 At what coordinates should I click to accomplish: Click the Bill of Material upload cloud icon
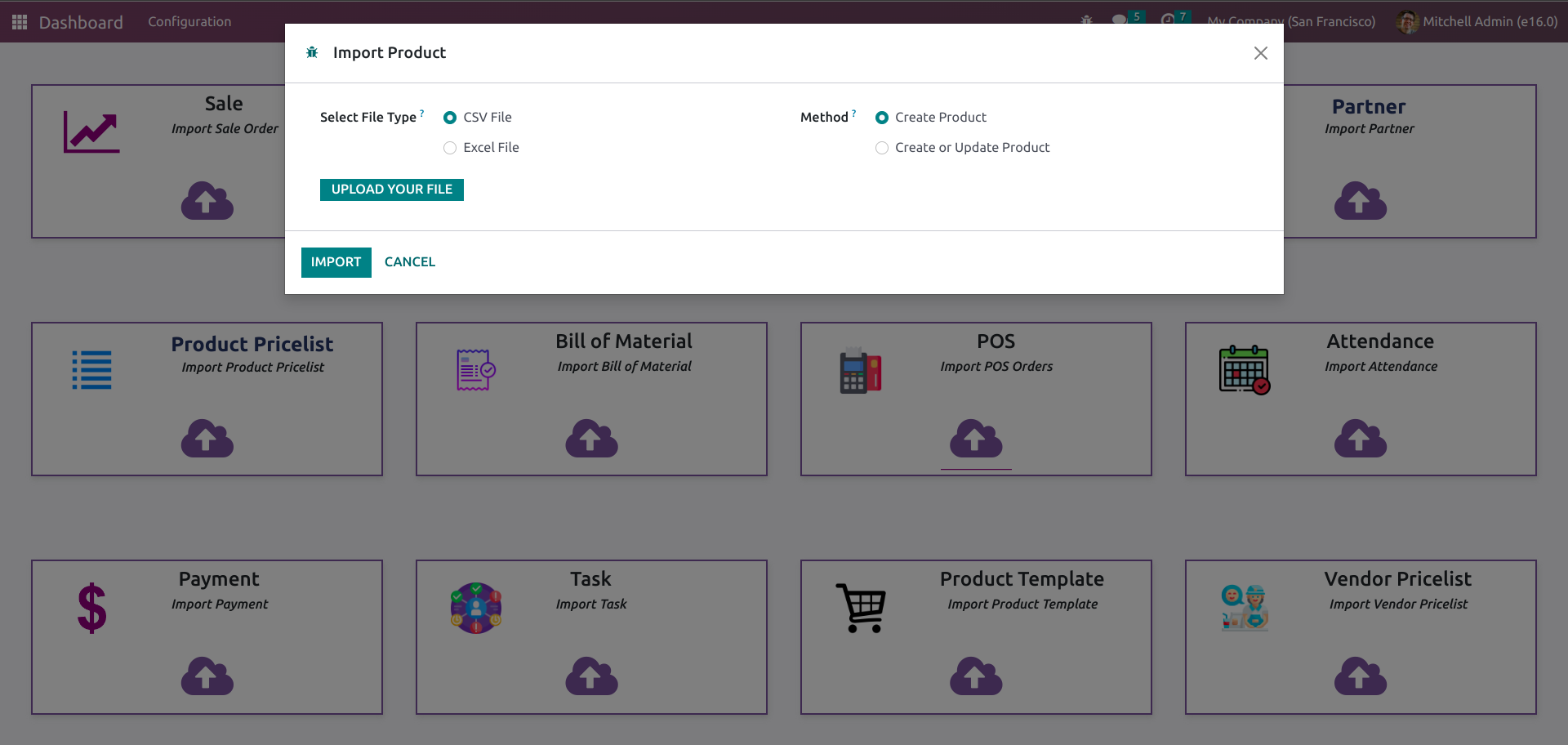tap(591, 439)
